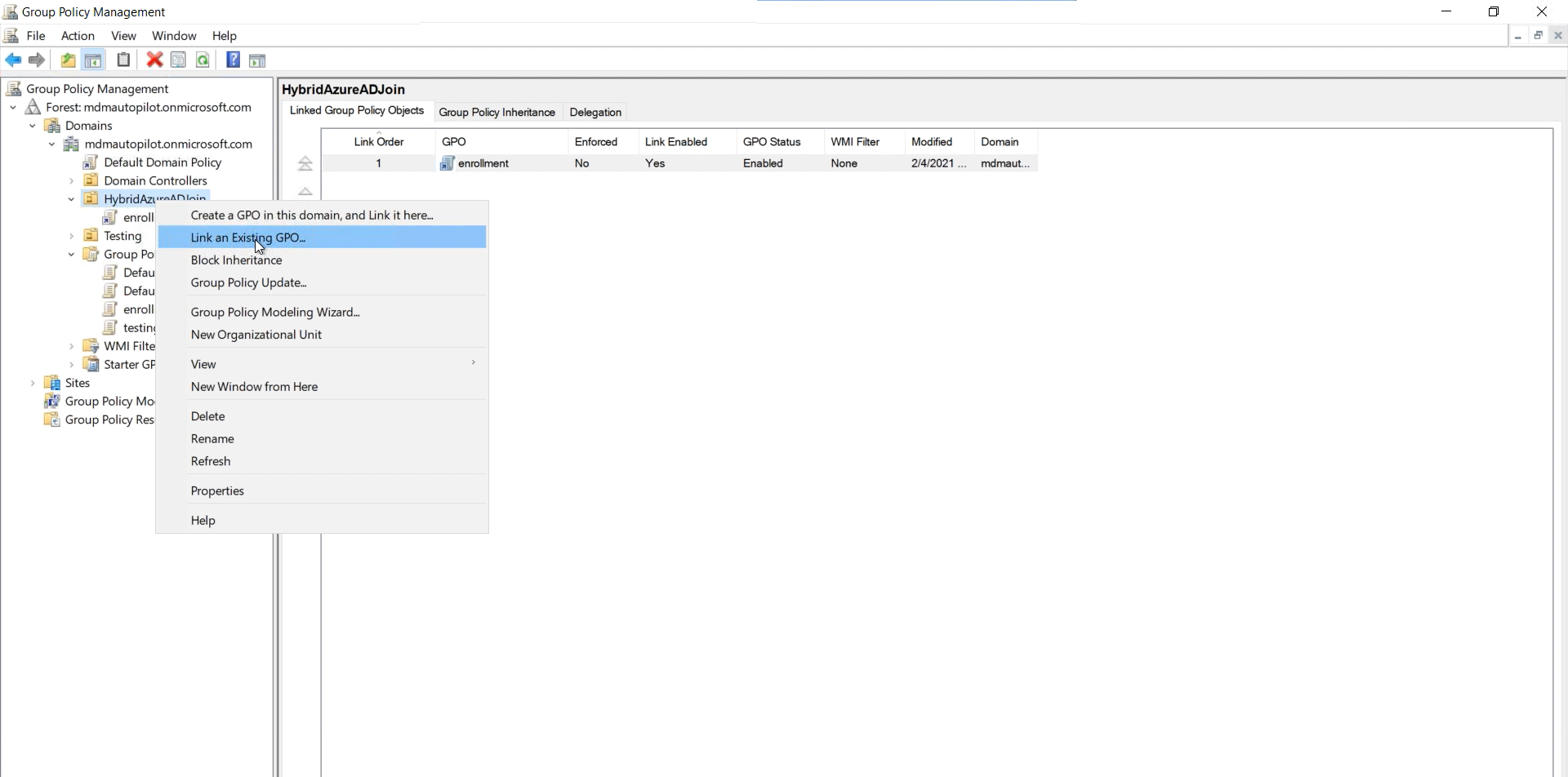Launch 'Group Policy Modeling Wizard...' from context menu
This screenshot has width=1568, height=777.
coord(323,312)
